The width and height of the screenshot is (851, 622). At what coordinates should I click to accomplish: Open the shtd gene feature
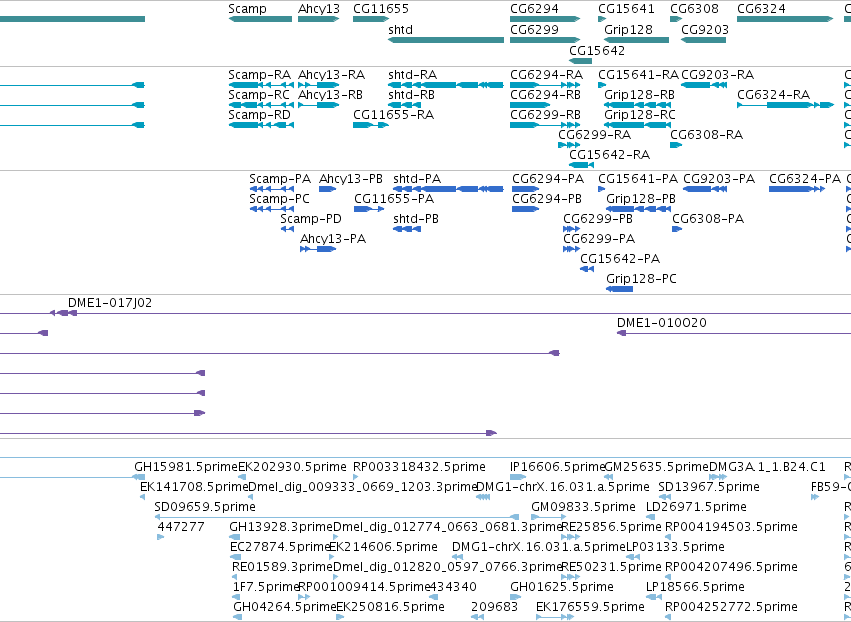[446, 40]
